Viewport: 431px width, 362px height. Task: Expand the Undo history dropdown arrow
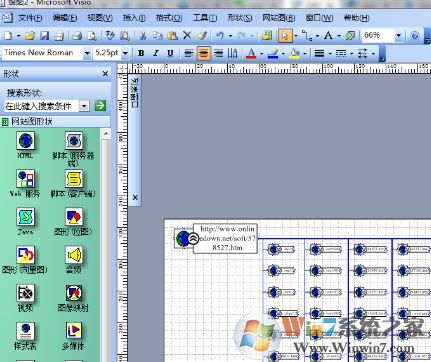pyautogui.click(x=230, y=35)
